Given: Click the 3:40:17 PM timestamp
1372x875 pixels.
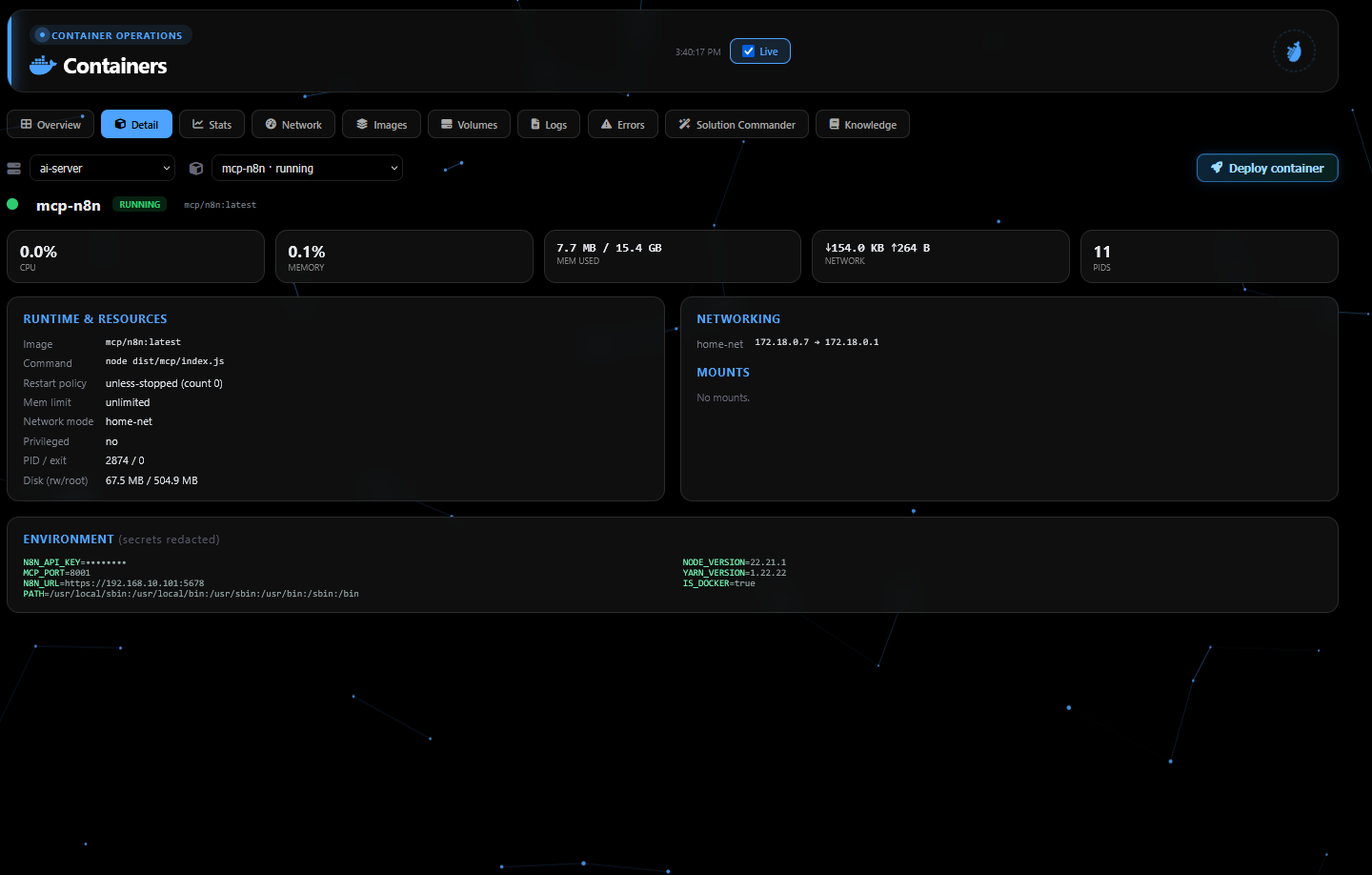Looking at the screenshot, I should pos(697,52).
